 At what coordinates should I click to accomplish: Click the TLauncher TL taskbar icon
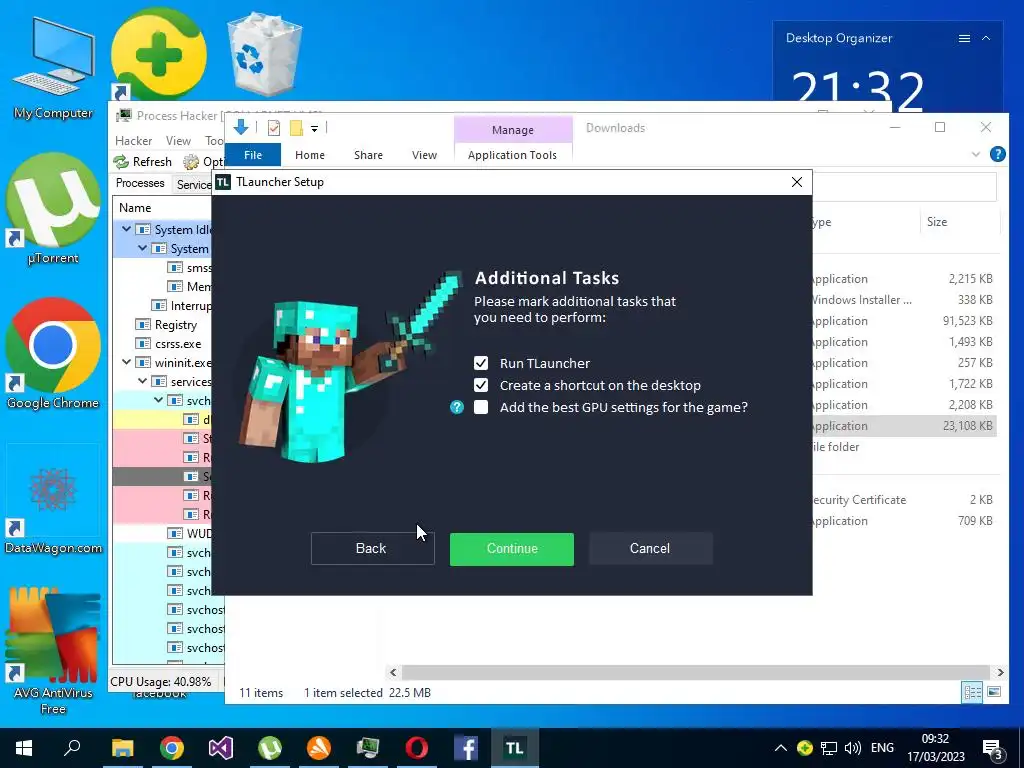coord(515,748)
